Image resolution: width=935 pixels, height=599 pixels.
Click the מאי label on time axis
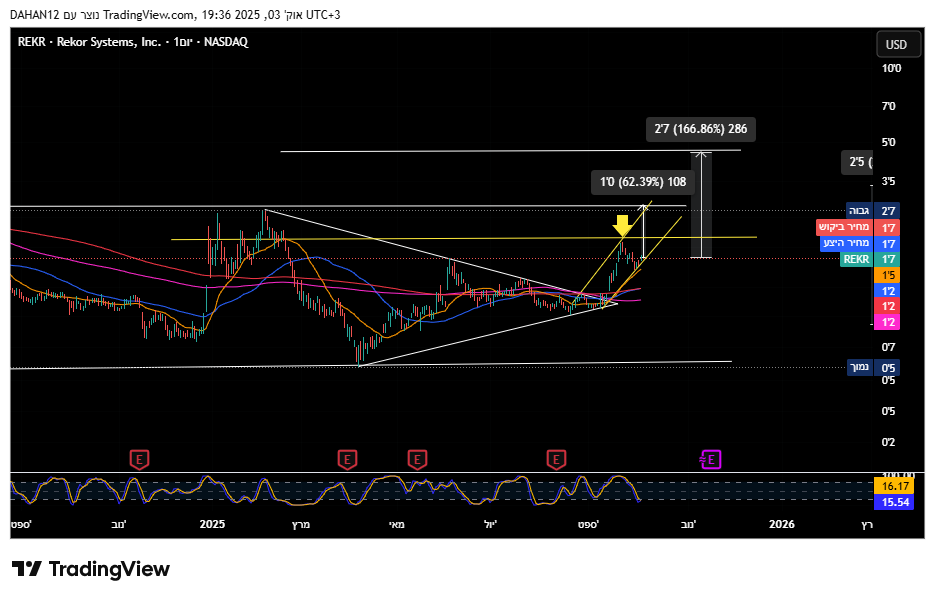point(397,524)
